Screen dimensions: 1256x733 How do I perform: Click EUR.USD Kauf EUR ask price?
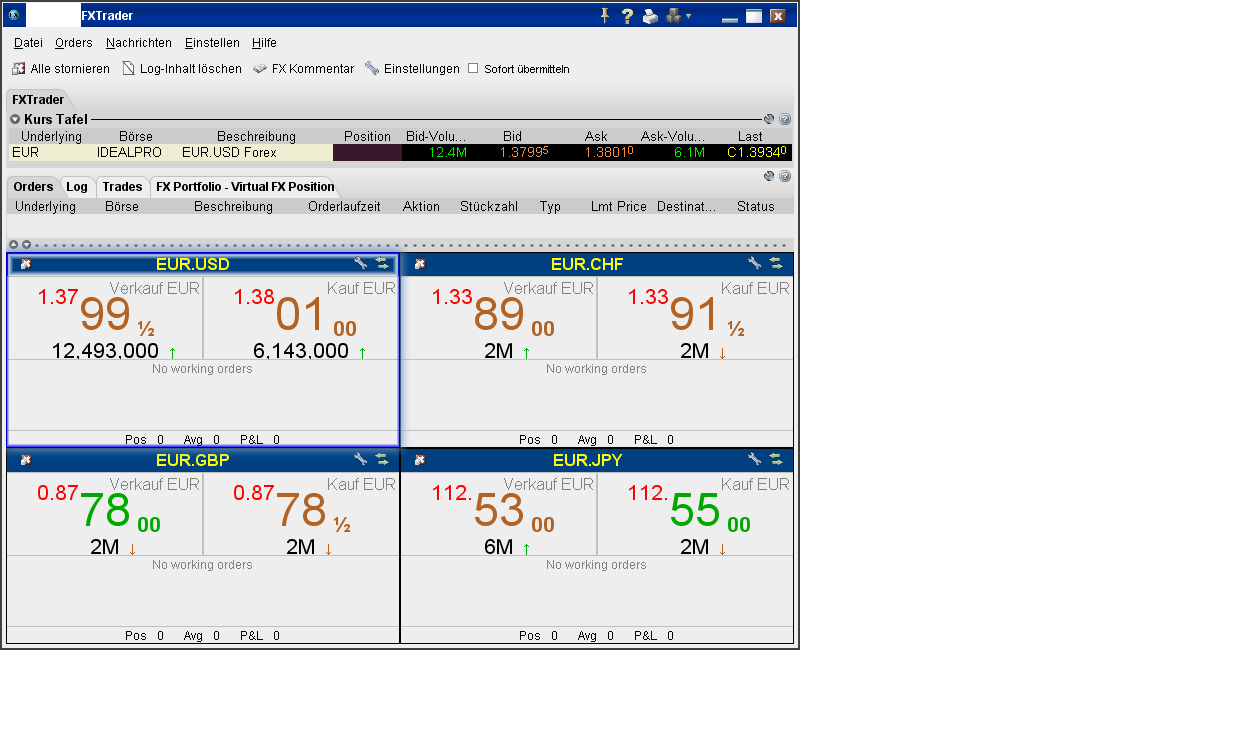point(300,314)
